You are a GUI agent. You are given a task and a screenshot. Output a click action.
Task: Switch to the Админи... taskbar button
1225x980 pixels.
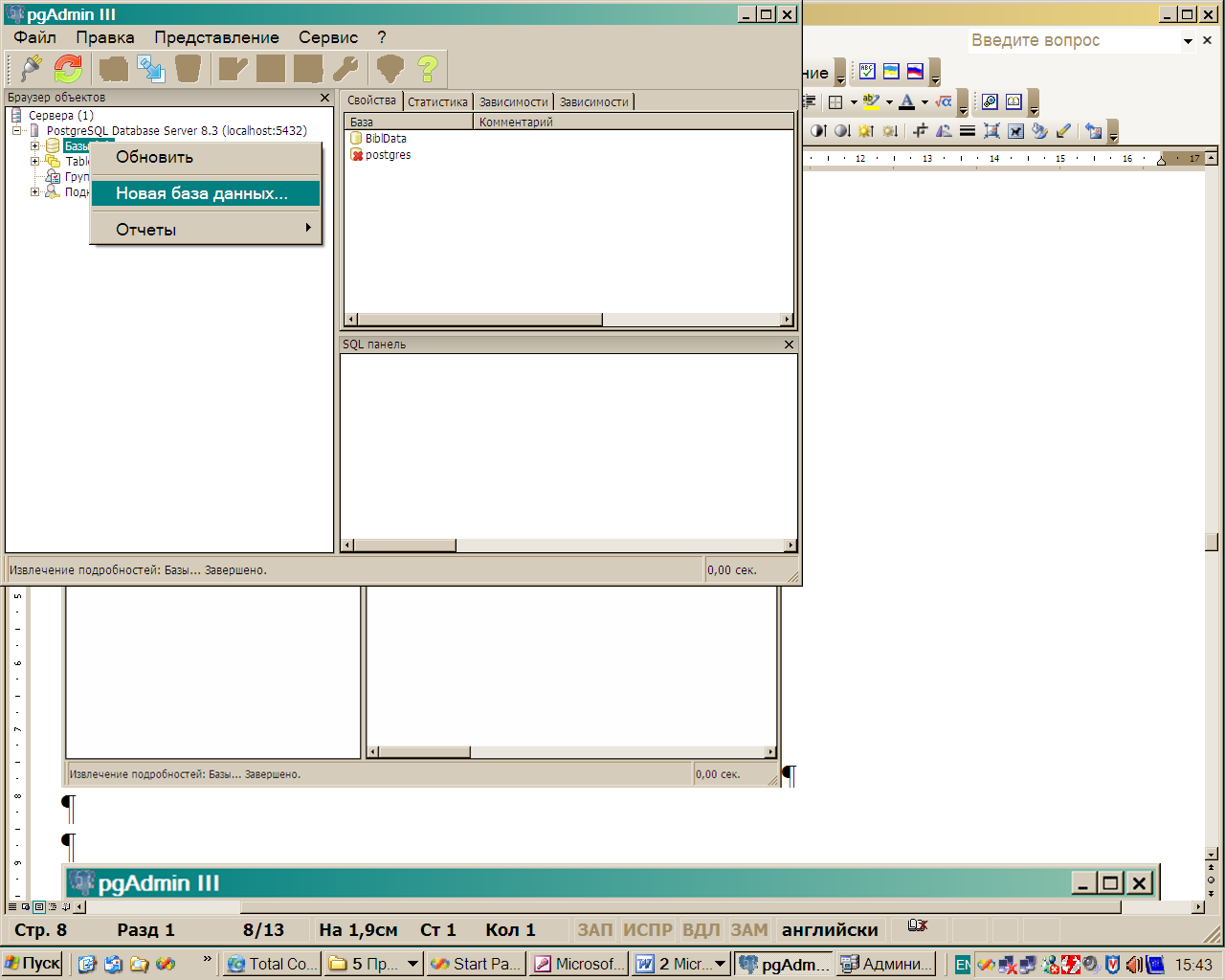885,964
